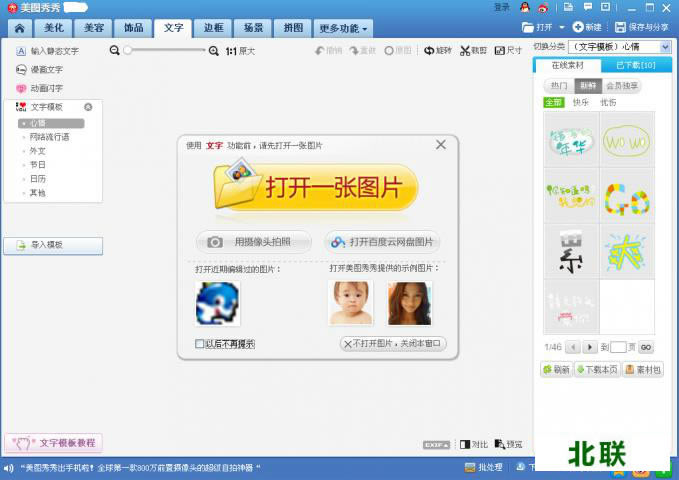This screenshot has height=480, width=679.
Task: Collapse the 文字模板 section
Action: pyautogui.click(x=88, y=107)
